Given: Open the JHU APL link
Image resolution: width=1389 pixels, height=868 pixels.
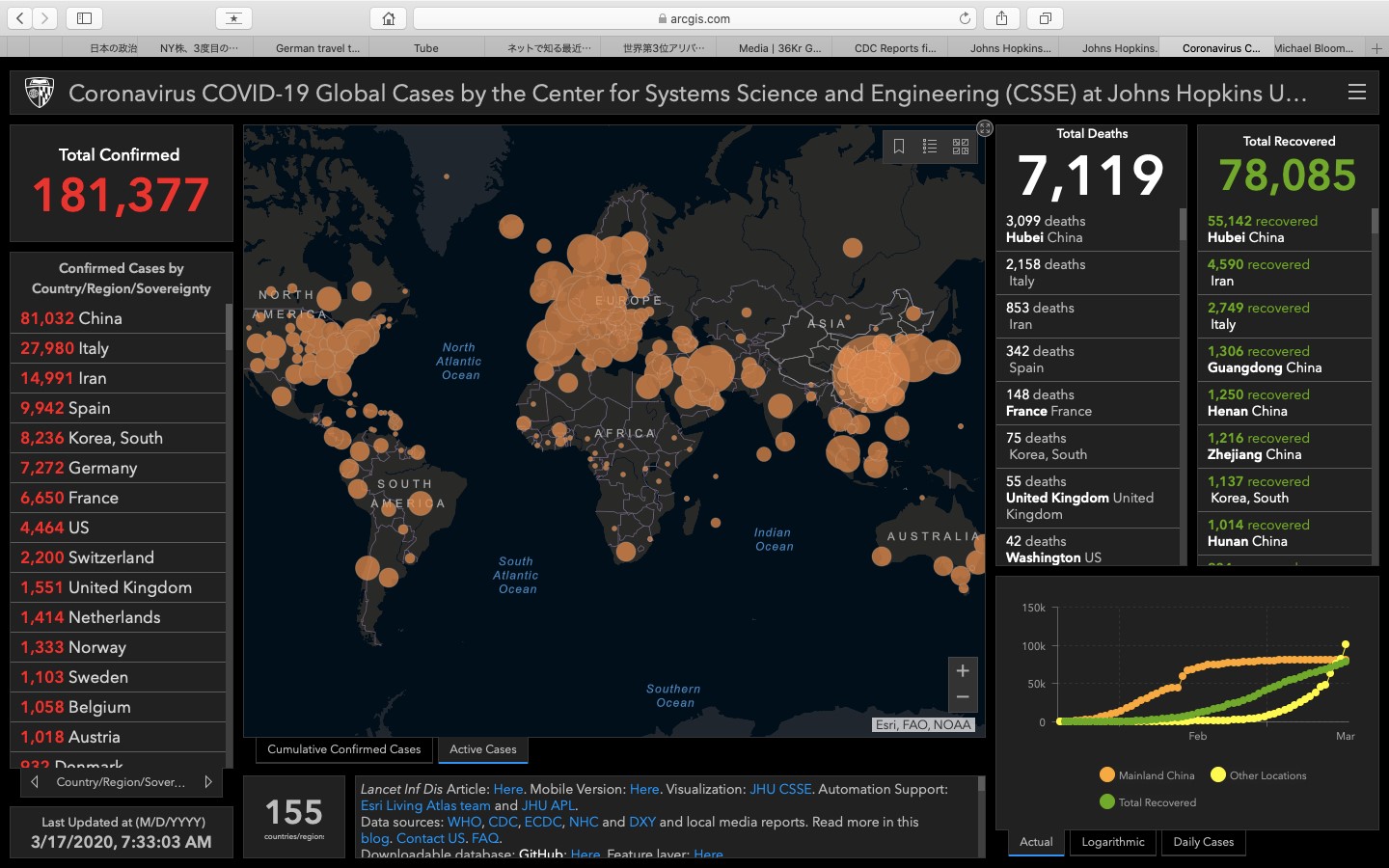Looking at the screenshot, I should point(548,805).
